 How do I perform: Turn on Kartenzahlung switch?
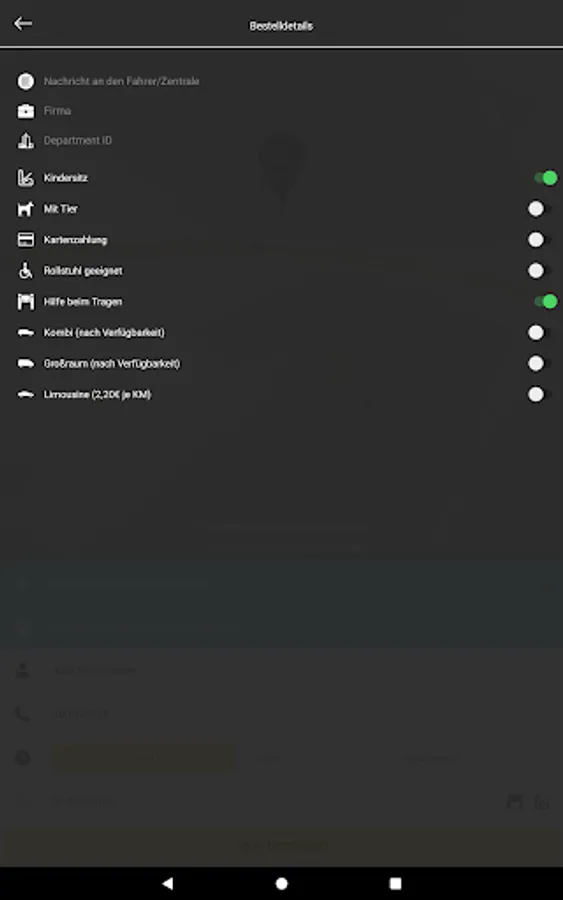541,240
